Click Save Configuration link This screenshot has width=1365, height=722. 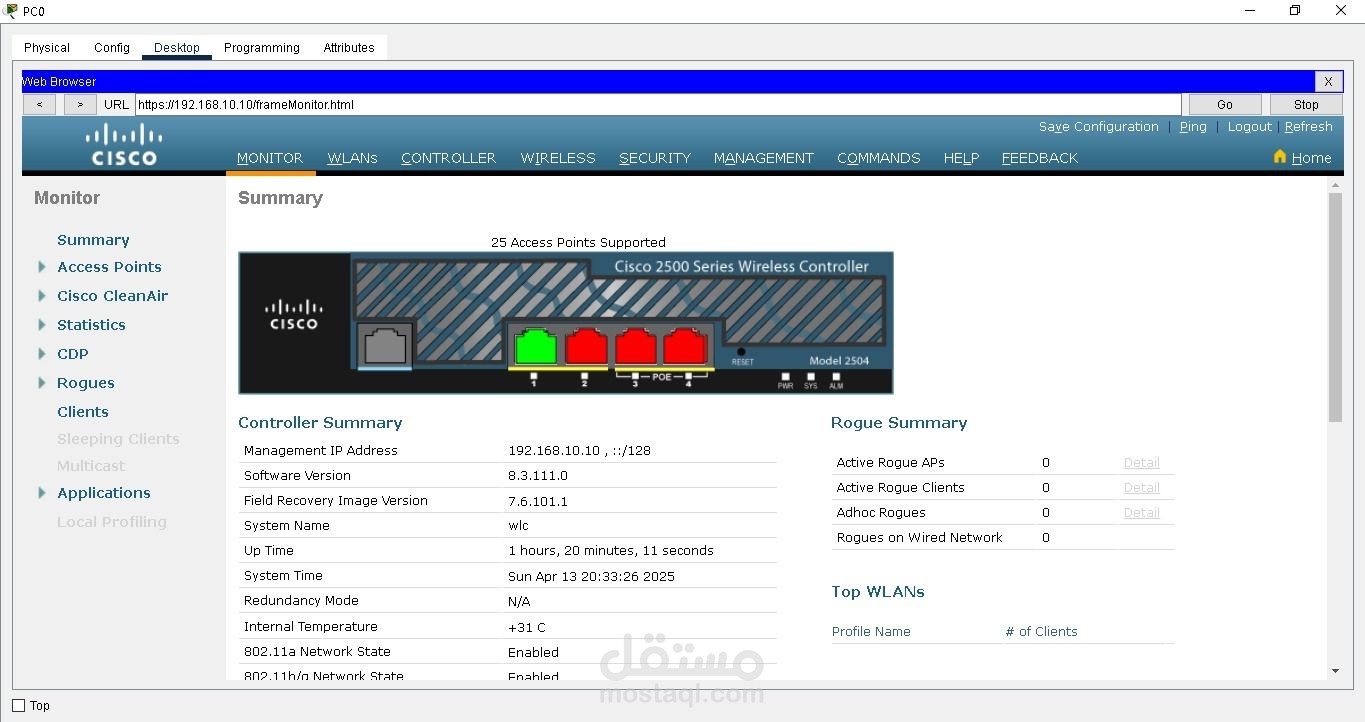1099,127
